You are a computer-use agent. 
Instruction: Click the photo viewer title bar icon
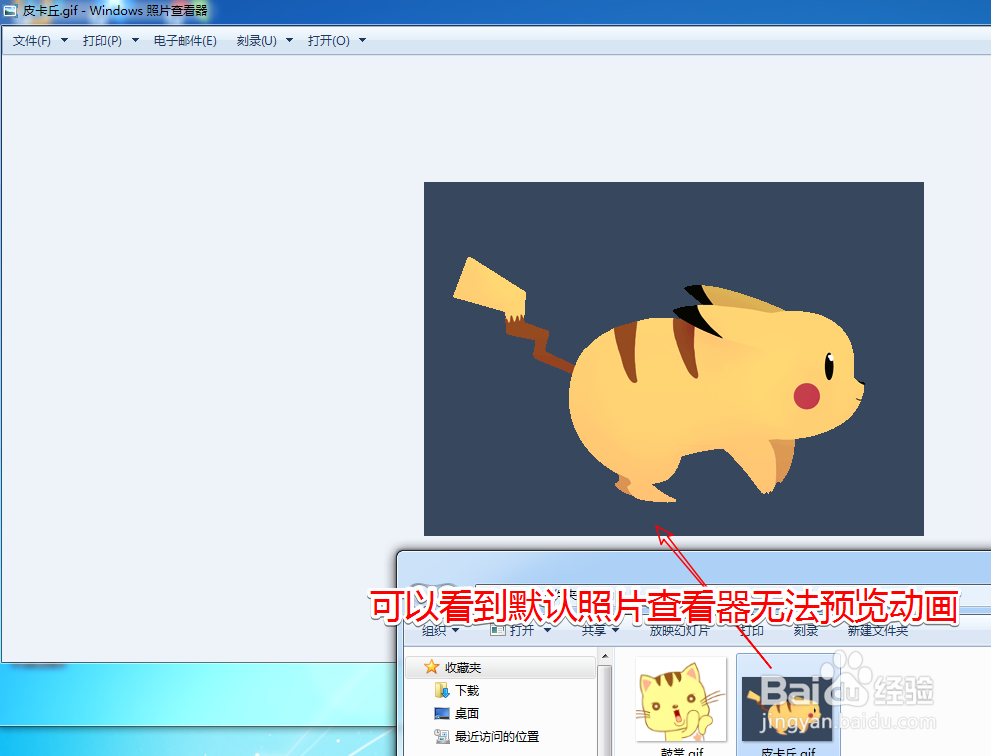(x=10, y=11)
